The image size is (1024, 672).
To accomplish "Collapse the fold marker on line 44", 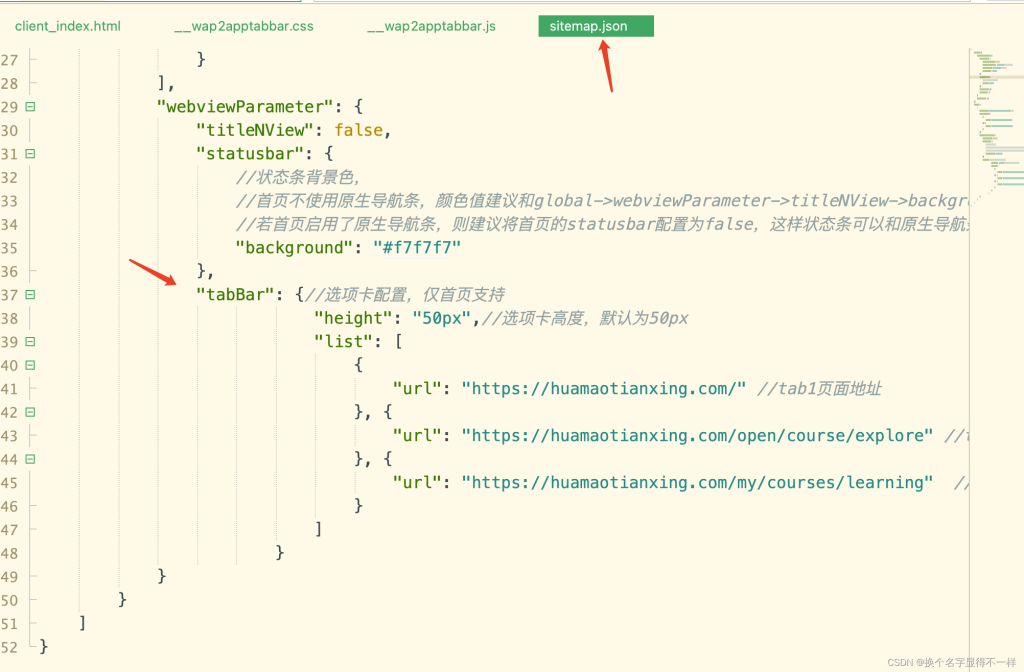I will coord(30,459).
